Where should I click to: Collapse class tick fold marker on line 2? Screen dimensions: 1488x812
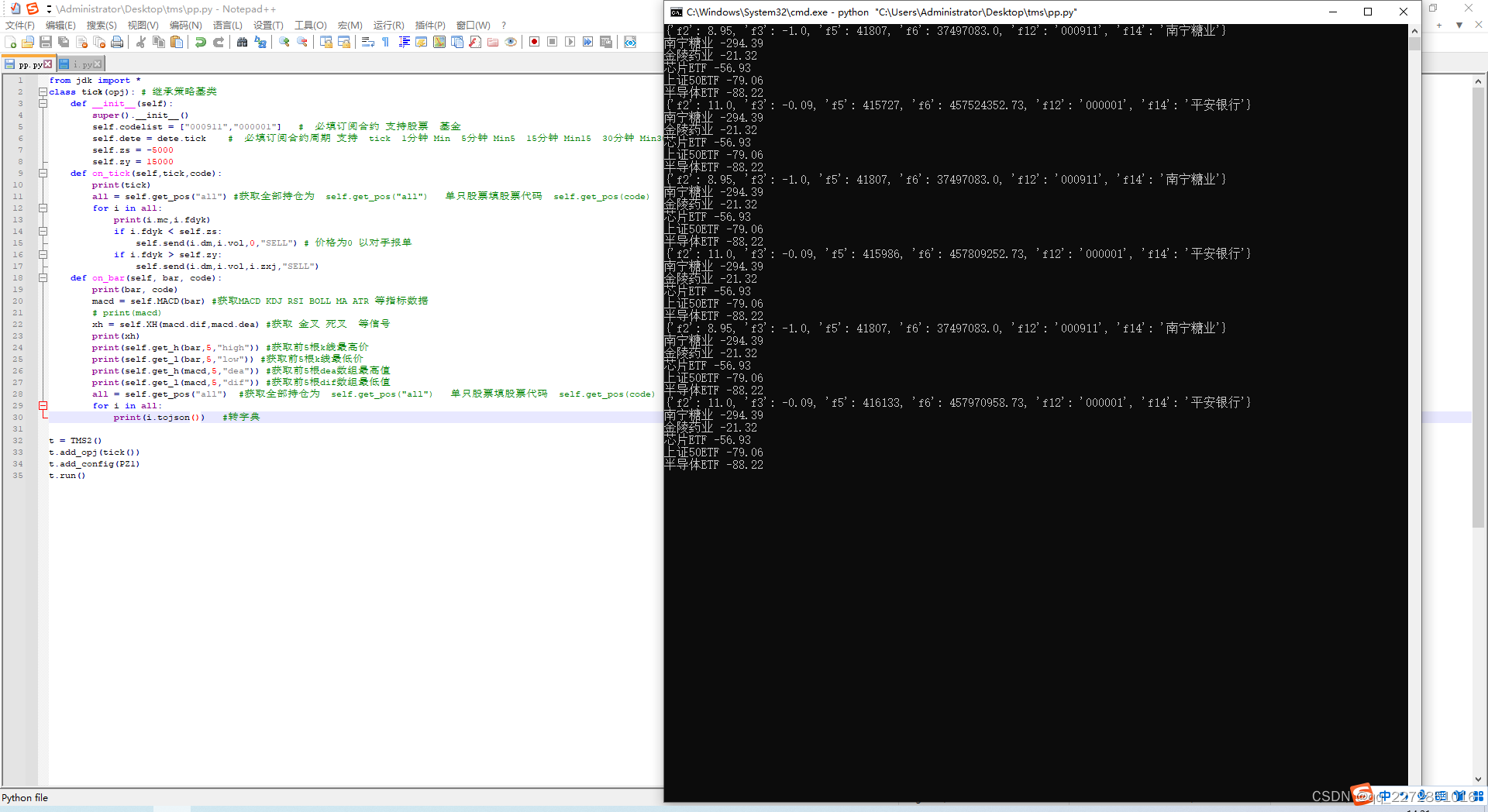click(43, 92)
